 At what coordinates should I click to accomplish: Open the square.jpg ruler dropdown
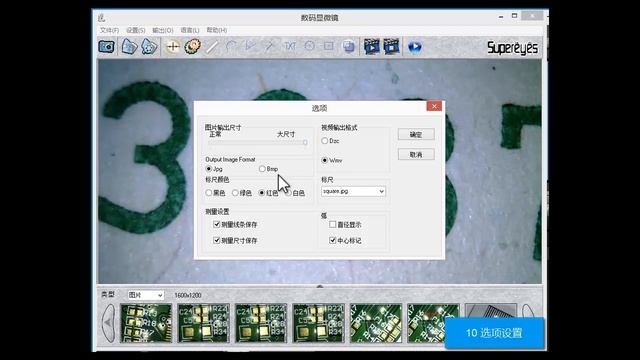point(353,191)
